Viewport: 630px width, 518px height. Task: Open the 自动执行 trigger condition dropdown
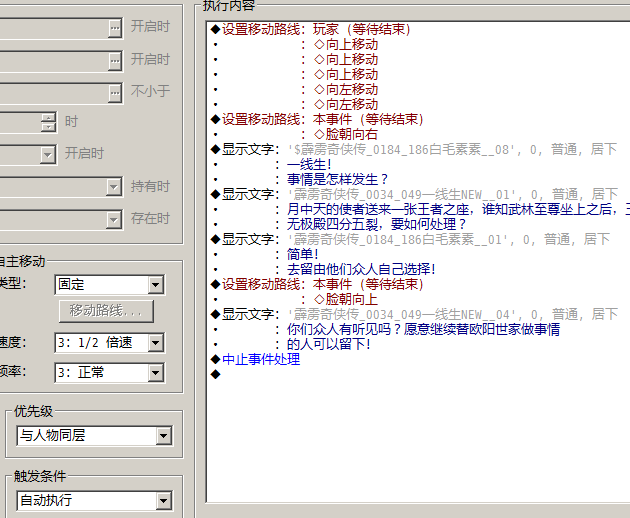coord(163,501)
